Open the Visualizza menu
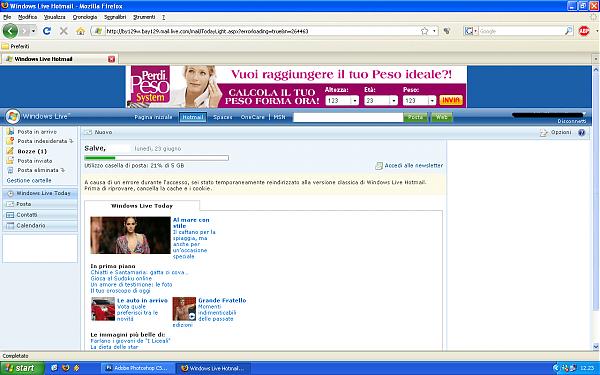Image resolution: width=600 pixels, height=375 pixels. click(x=54, y=17)
